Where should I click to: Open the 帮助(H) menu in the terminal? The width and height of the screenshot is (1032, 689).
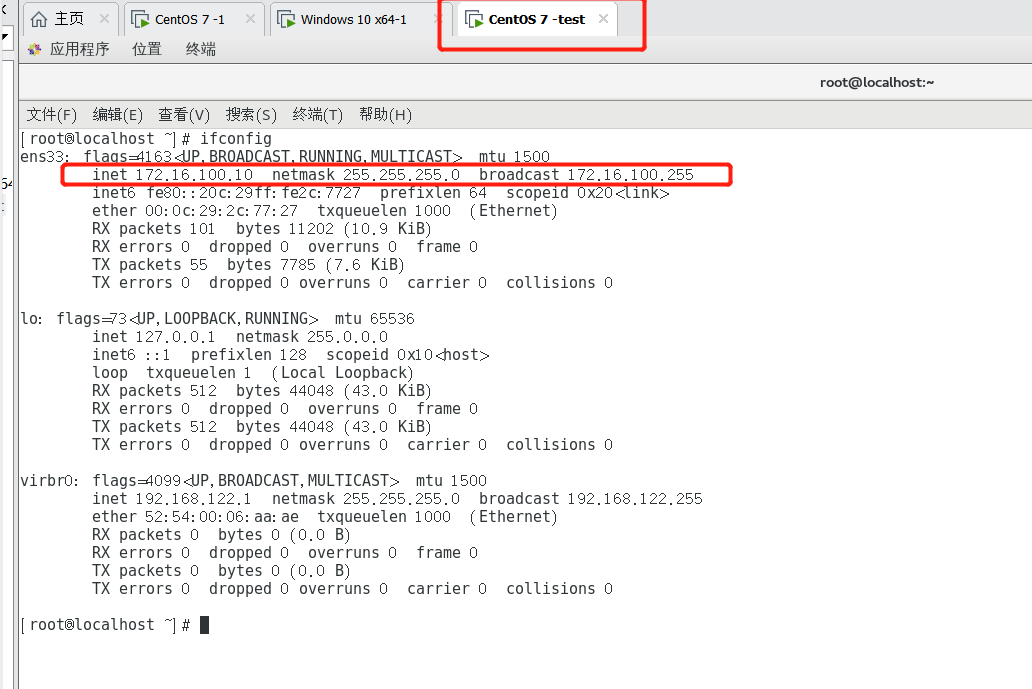pos(385,115)
